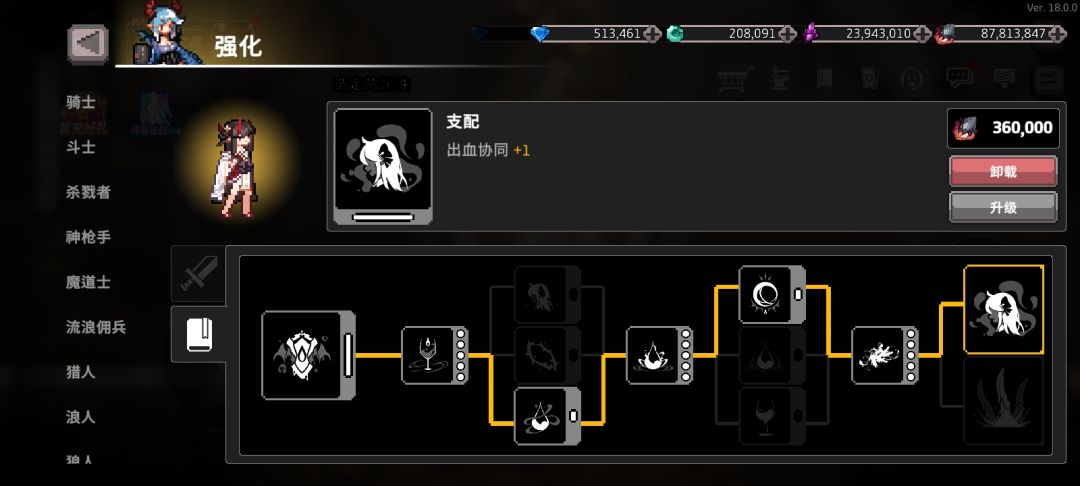Add more blue diamonds with plus button
Viewport: 1080px width, 486px height.
click(652, 33)
